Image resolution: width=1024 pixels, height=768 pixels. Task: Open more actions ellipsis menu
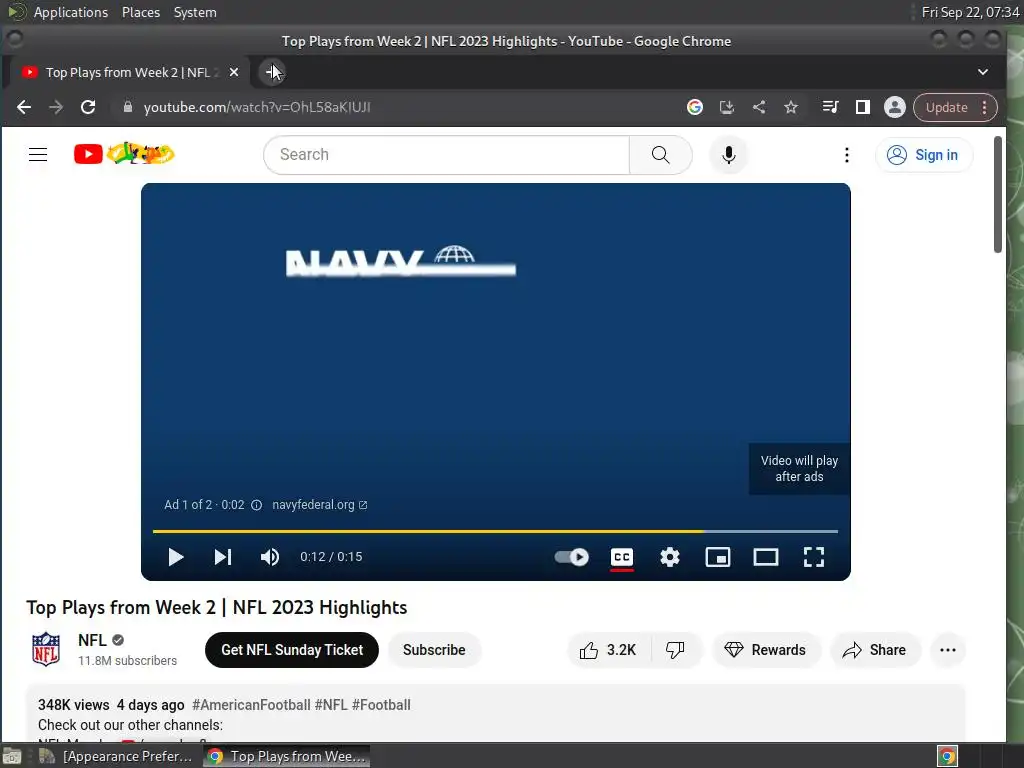coord(948,650)
